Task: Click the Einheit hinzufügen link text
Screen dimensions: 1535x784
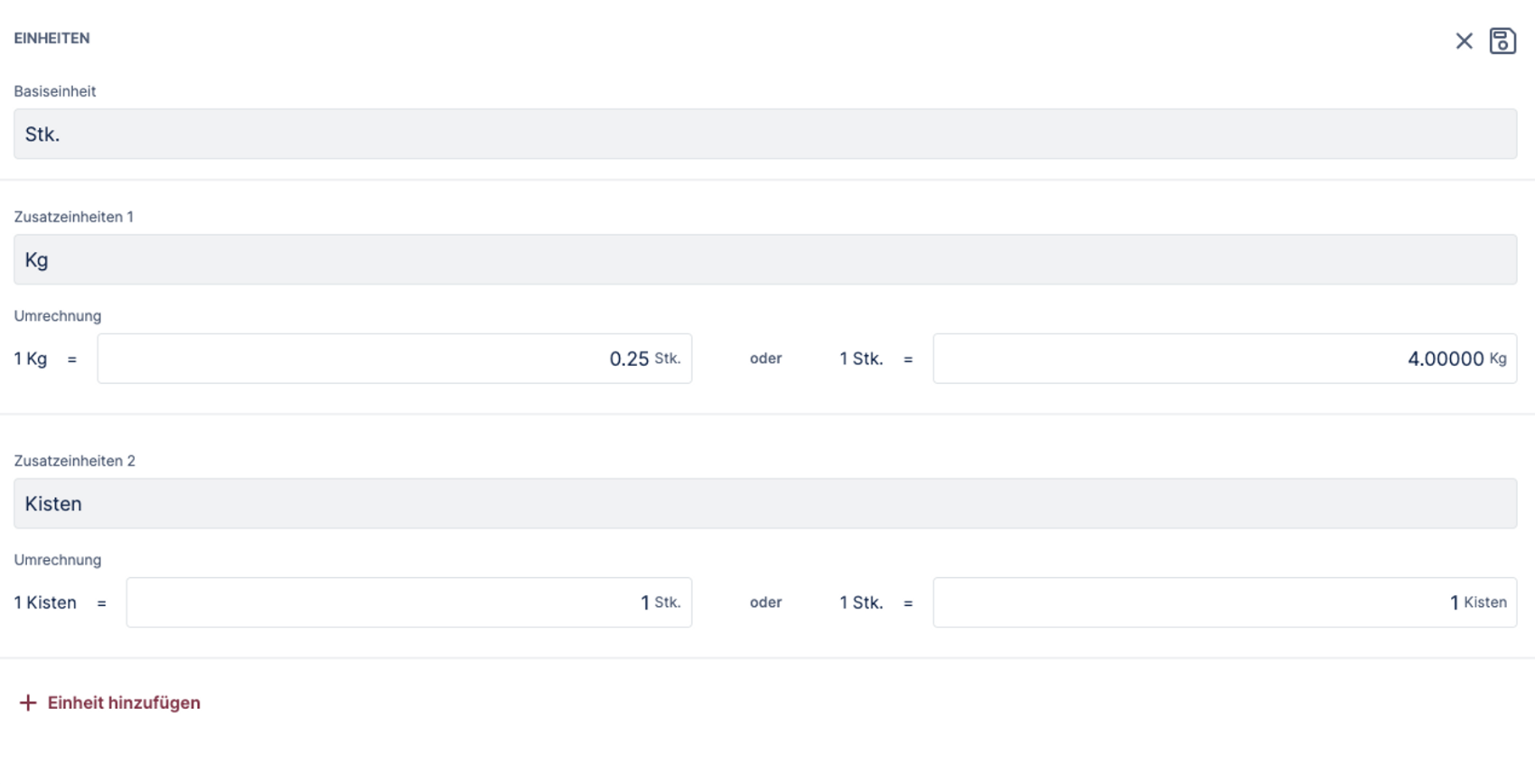Action: (x=124, y=703)
